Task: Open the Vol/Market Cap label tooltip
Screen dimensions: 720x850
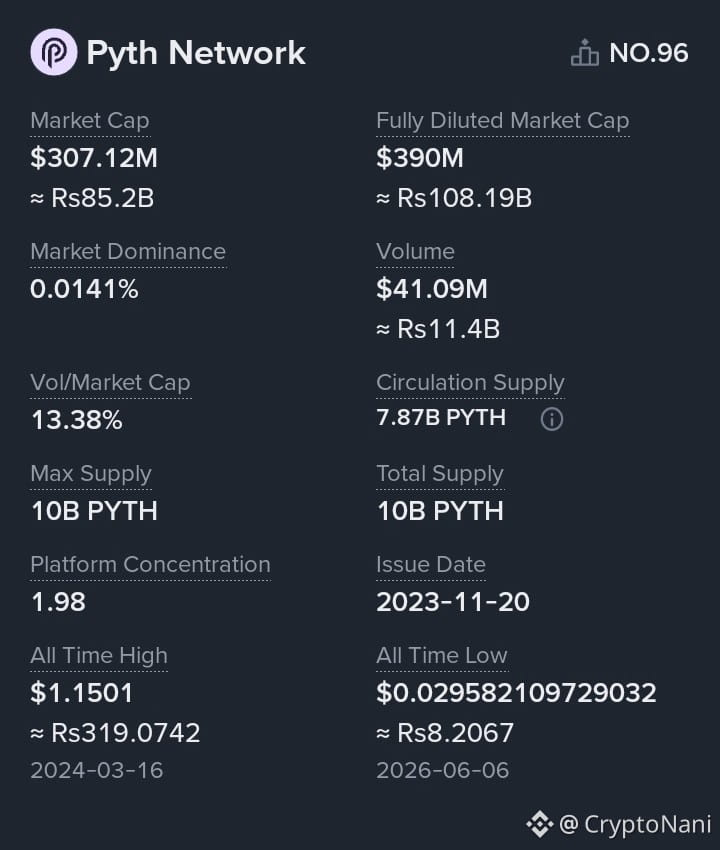Action: [111, 383]
